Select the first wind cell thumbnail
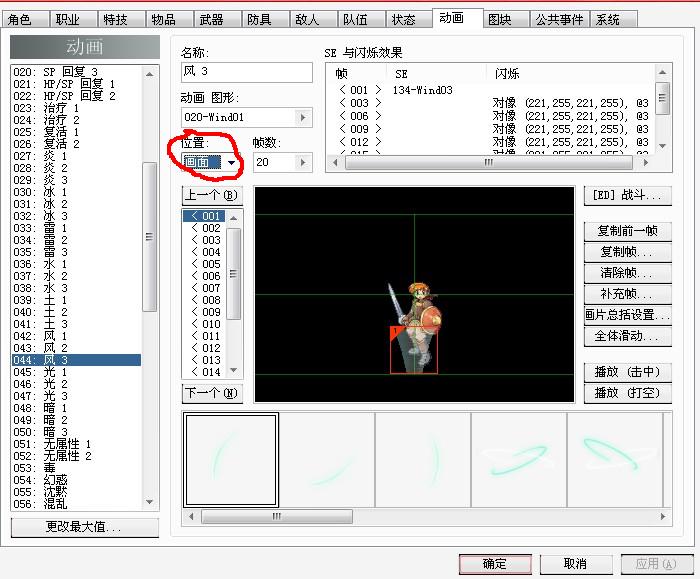The image size is (700, 579). coord(231,460)
